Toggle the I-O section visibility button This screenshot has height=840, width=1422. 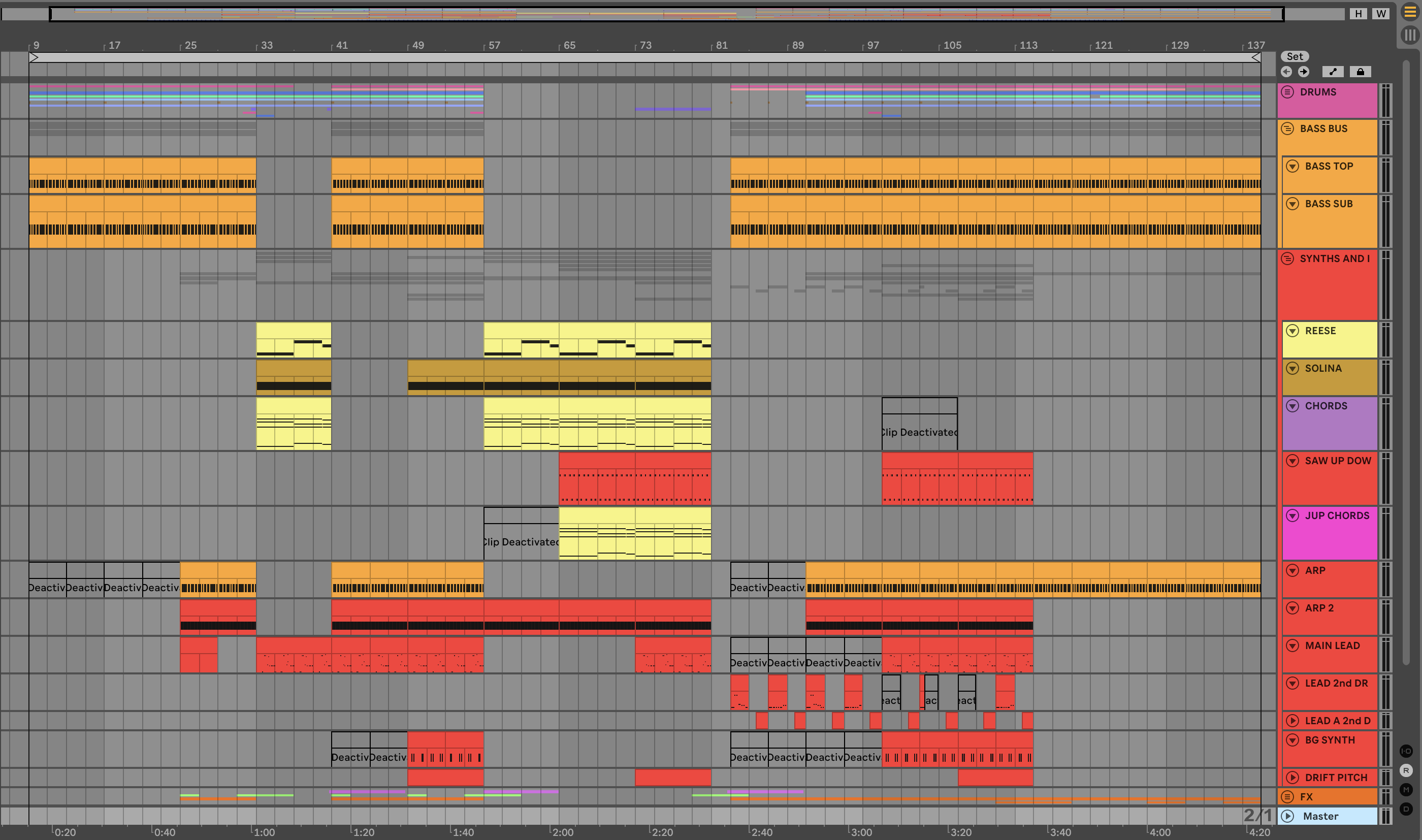[x=1406, y=751]
